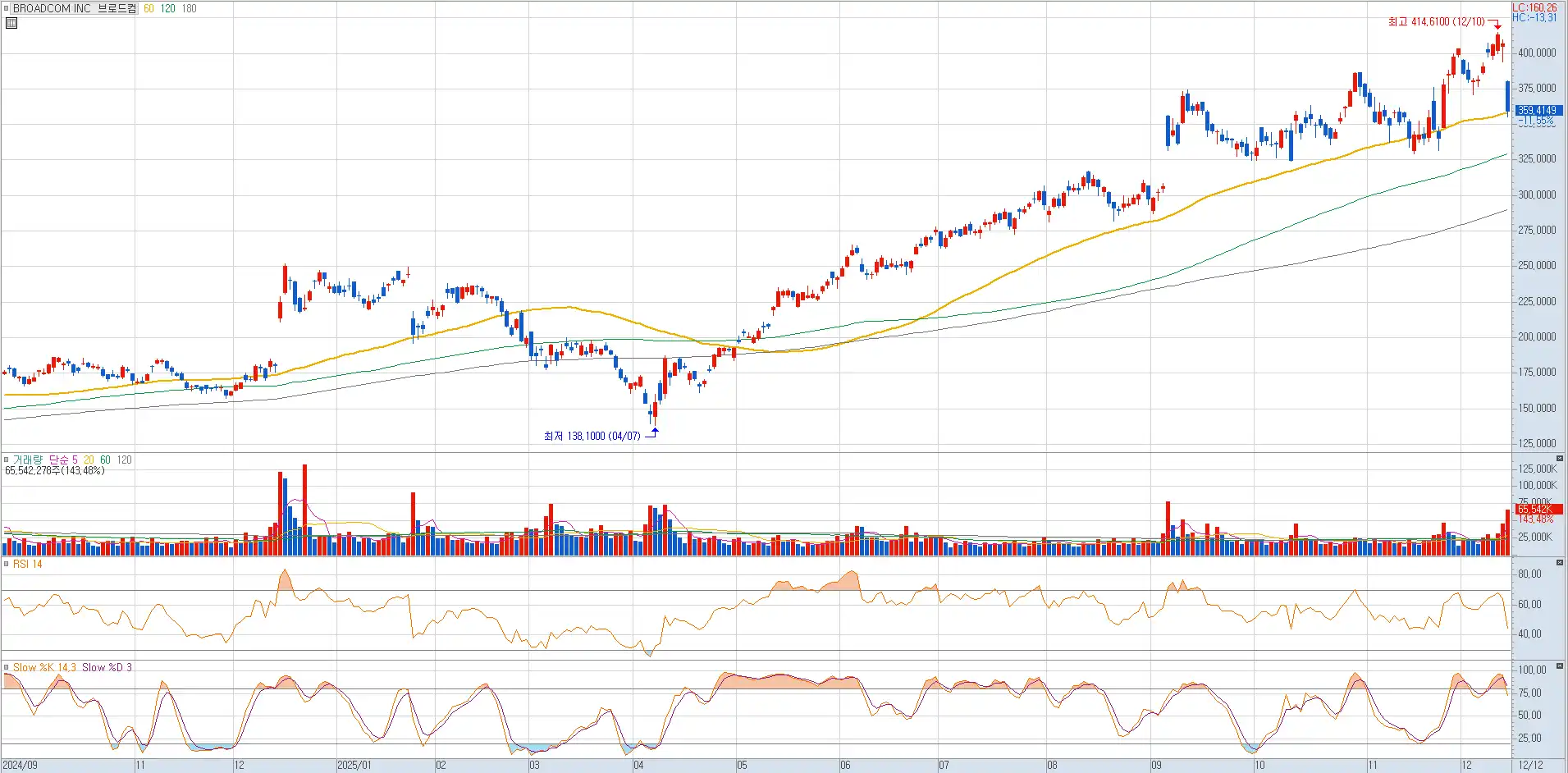Image resolution: width=1568 pixels, height=773 pixels.
Task: Click the volume average 120 label
Action: pyautogui.click(x=124, y=460)
